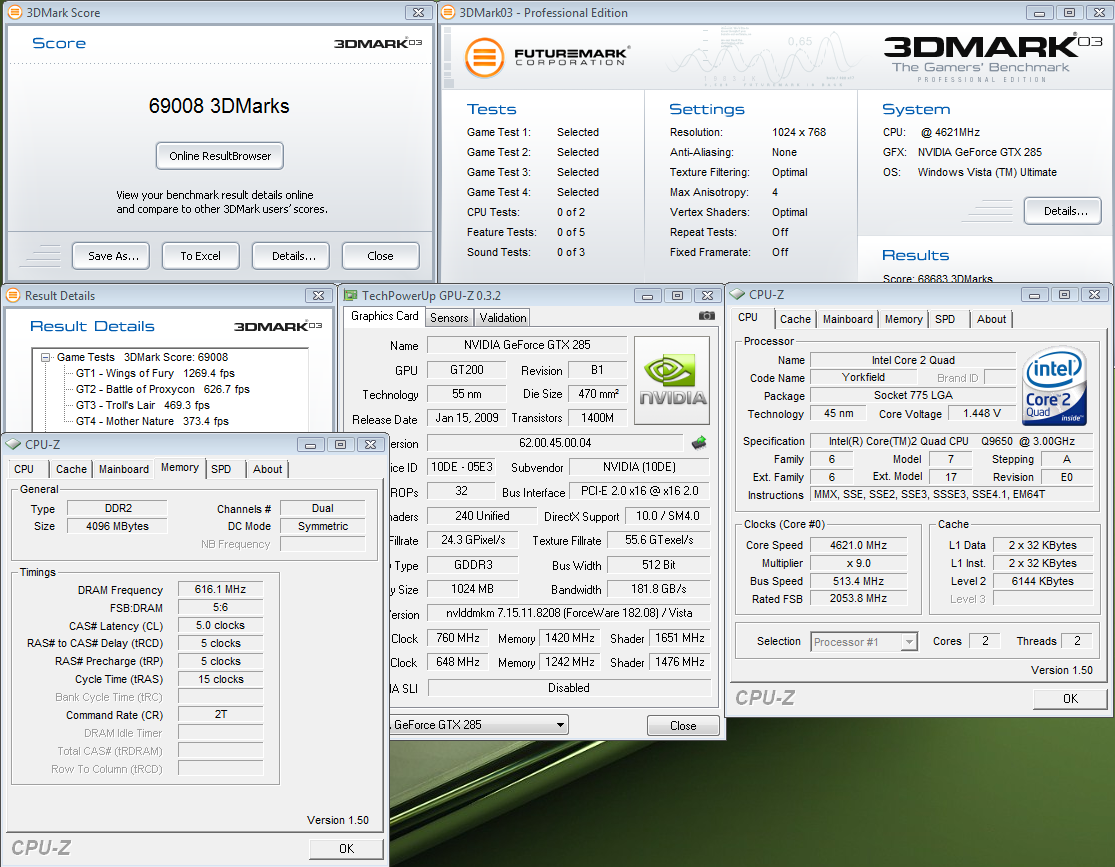Screen dimensions: 1115x867
Task: Click the CPU-Z Memory window title icon
Action: tap(13, 445)
